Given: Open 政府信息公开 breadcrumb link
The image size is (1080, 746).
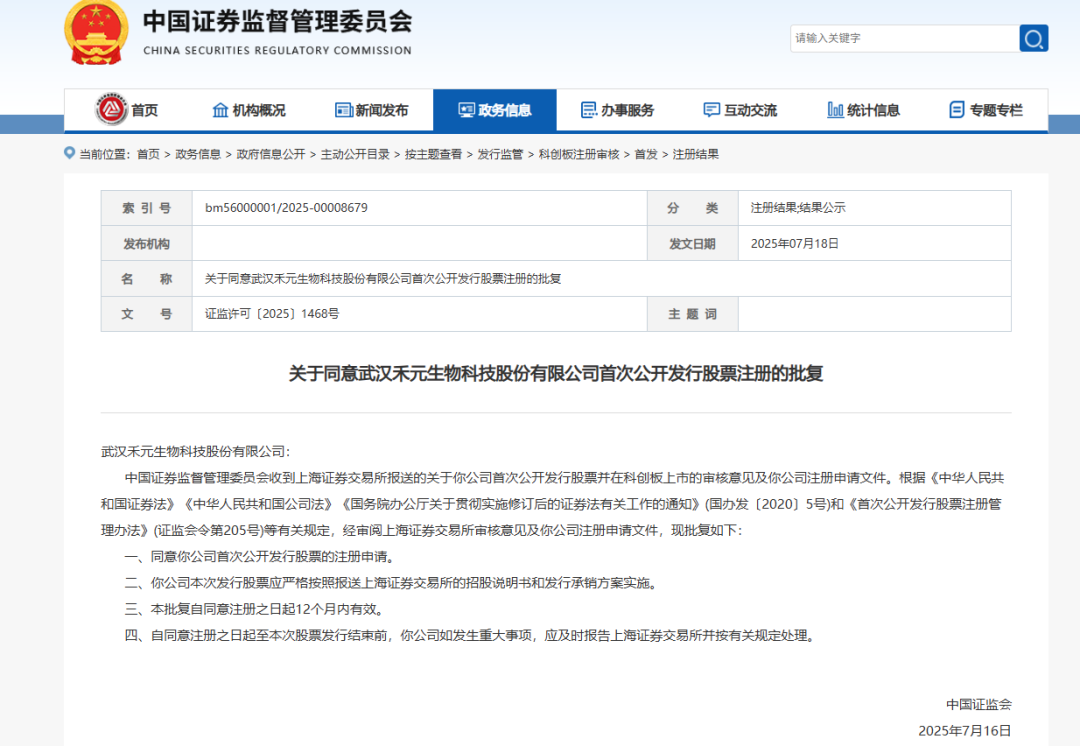Looking at the screenshot, I should point(270,154).
